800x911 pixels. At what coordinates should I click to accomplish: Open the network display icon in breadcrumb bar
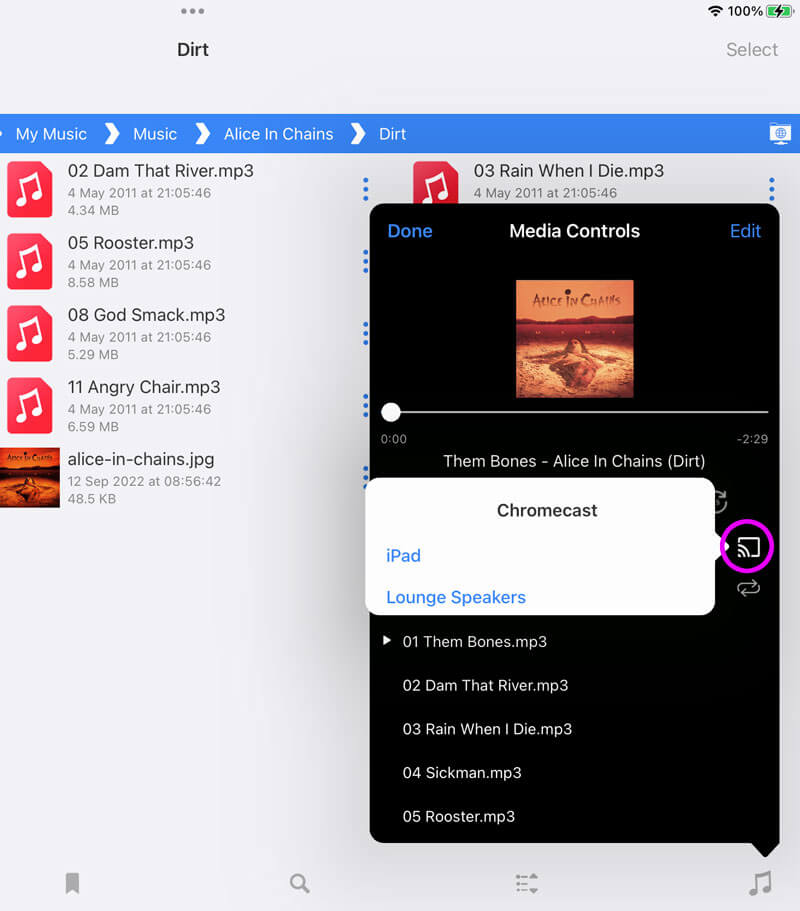780,134
